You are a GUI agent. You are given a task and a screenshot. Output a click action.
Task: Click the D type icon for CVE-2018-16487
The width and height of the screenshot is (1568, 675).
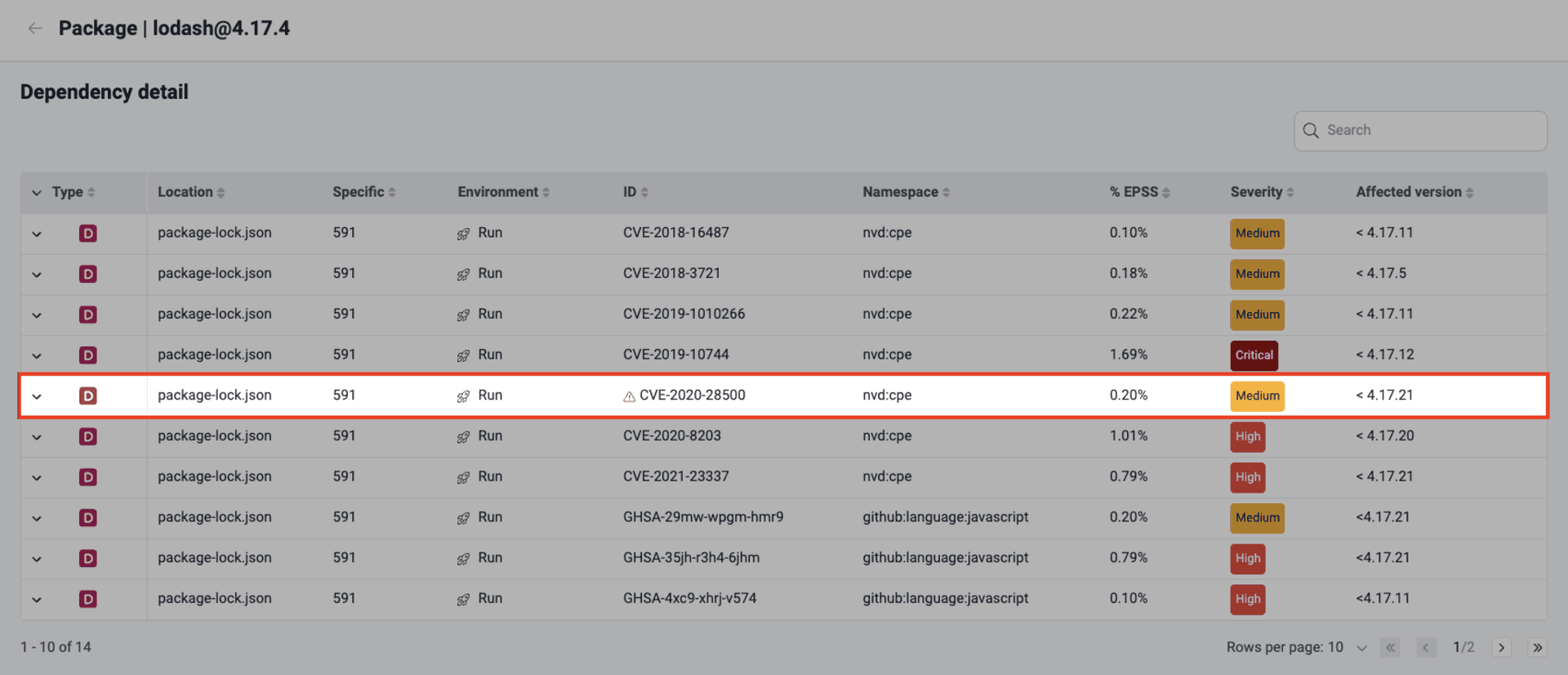pos(88,234)
